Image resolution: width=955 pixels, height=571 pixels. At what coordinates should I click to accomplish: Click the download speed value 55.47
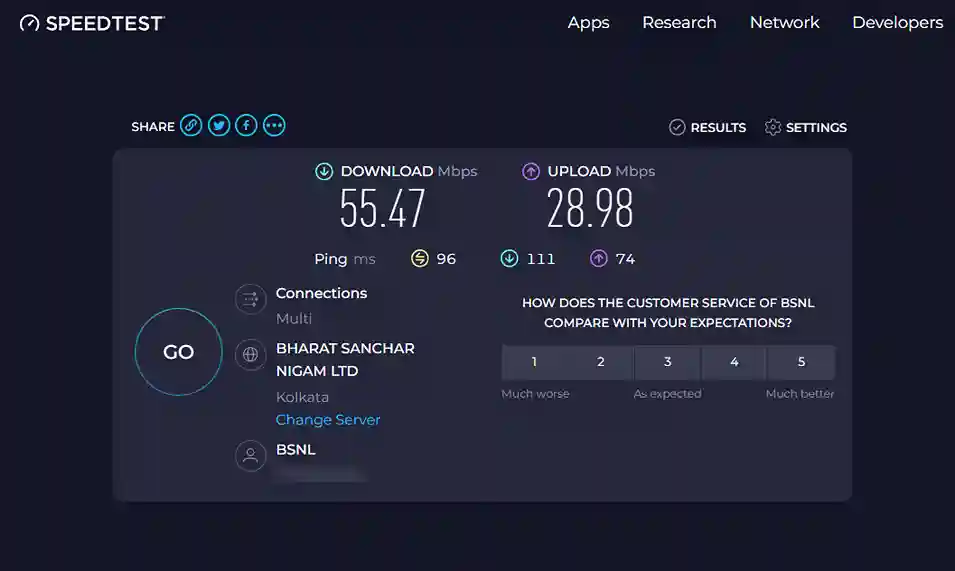[382, 208]
